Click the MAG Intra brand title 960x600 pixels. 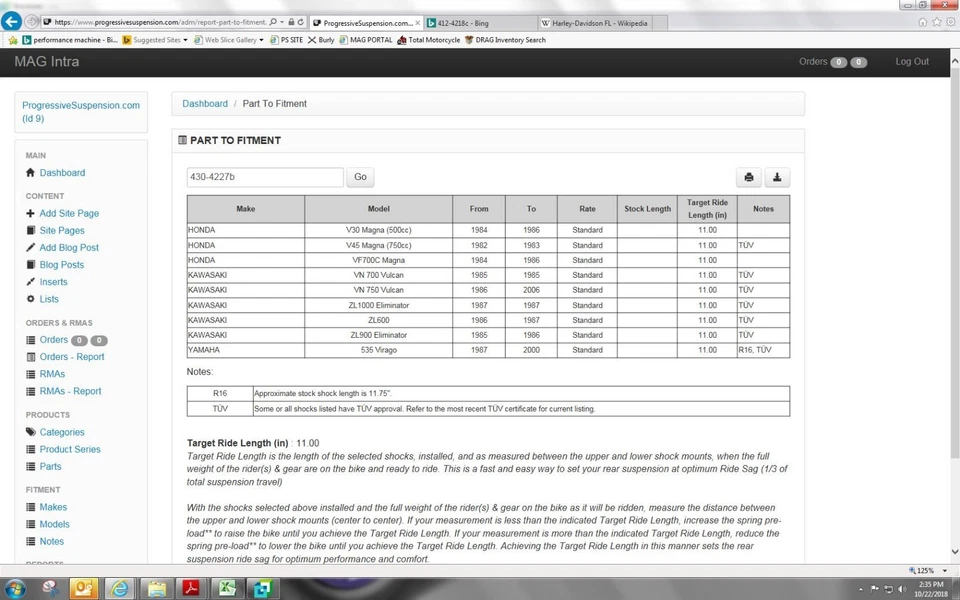point(47,61)
